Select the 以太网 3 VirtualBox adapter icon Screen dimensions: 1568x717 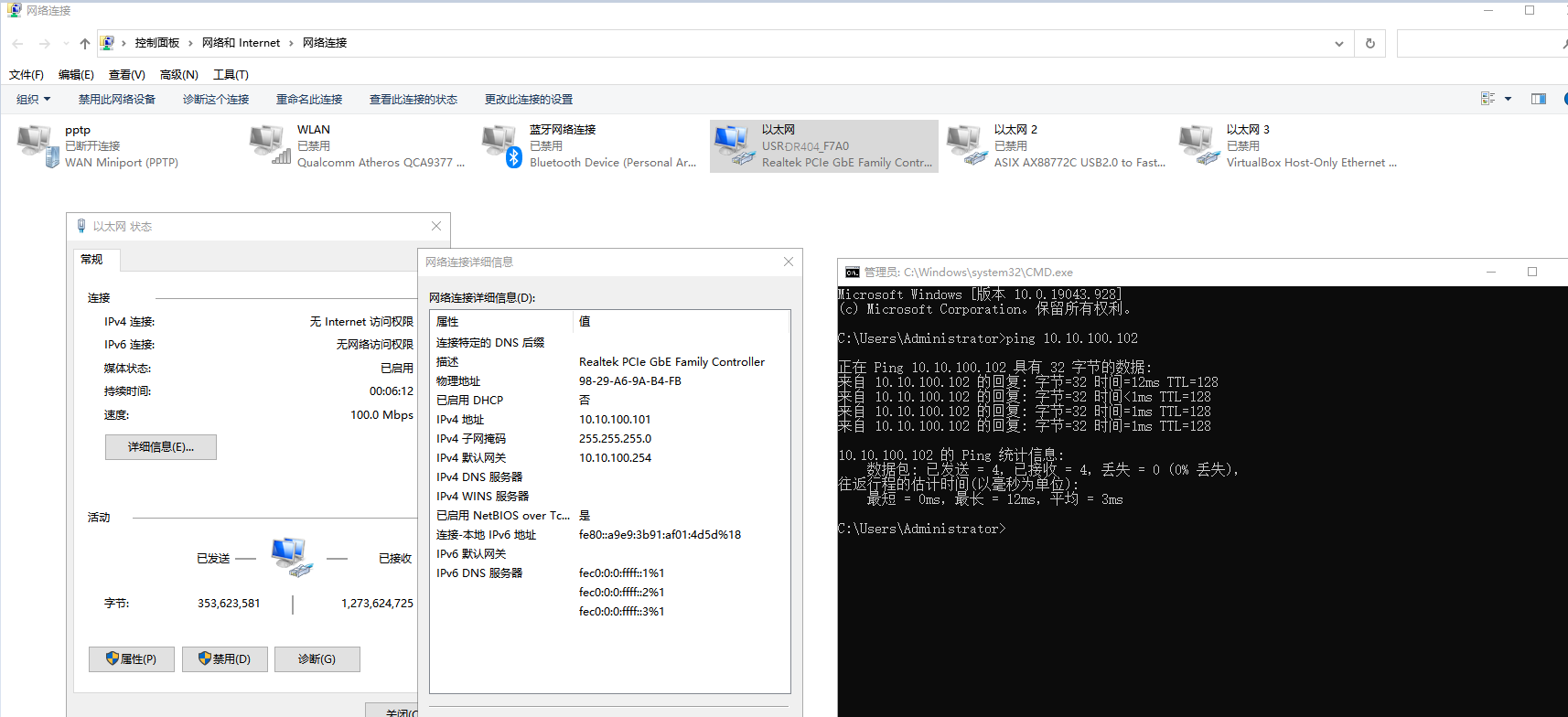pos(1198,146)
